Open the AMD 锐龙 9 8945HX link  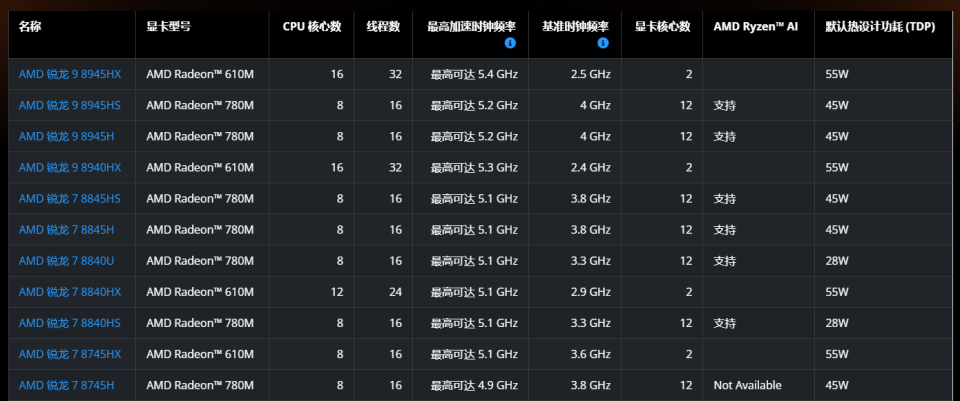(x=70, y=74)
